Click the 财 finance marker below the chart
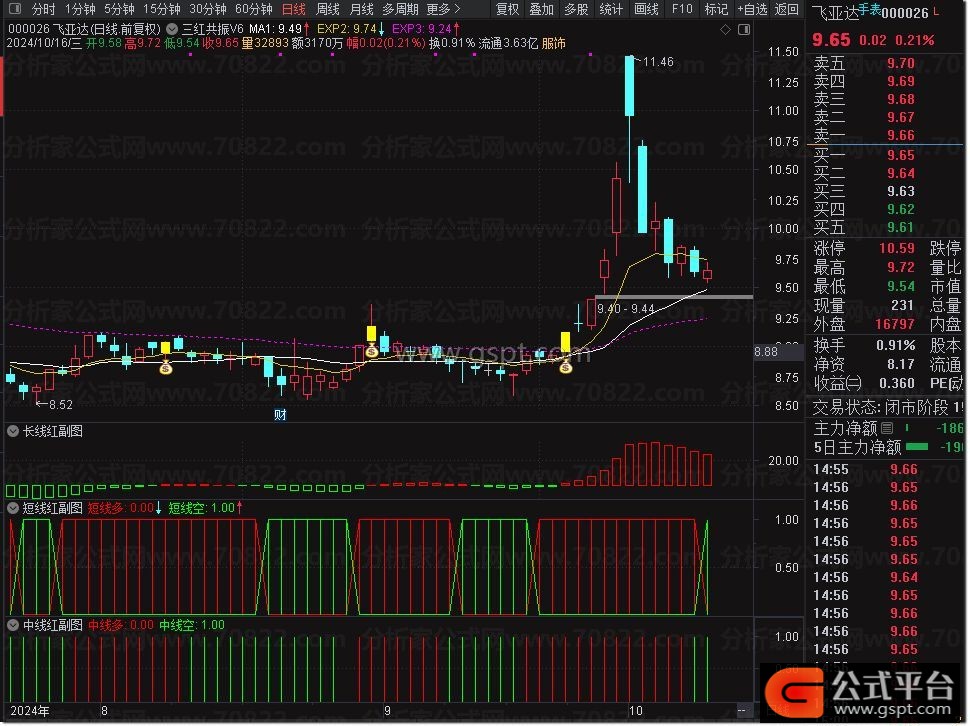970x726 pixels. pos(280,414)
